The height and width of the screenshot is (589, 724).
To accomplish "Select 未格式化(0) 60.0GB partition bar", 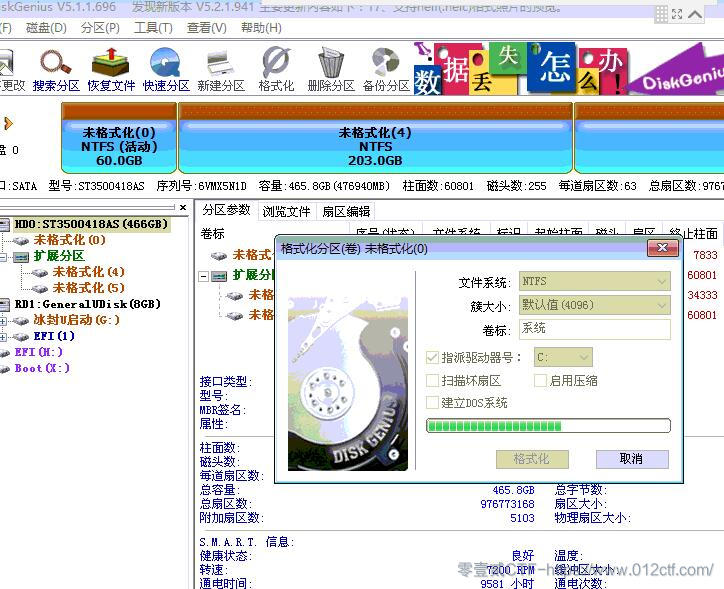I will [119, 138].
